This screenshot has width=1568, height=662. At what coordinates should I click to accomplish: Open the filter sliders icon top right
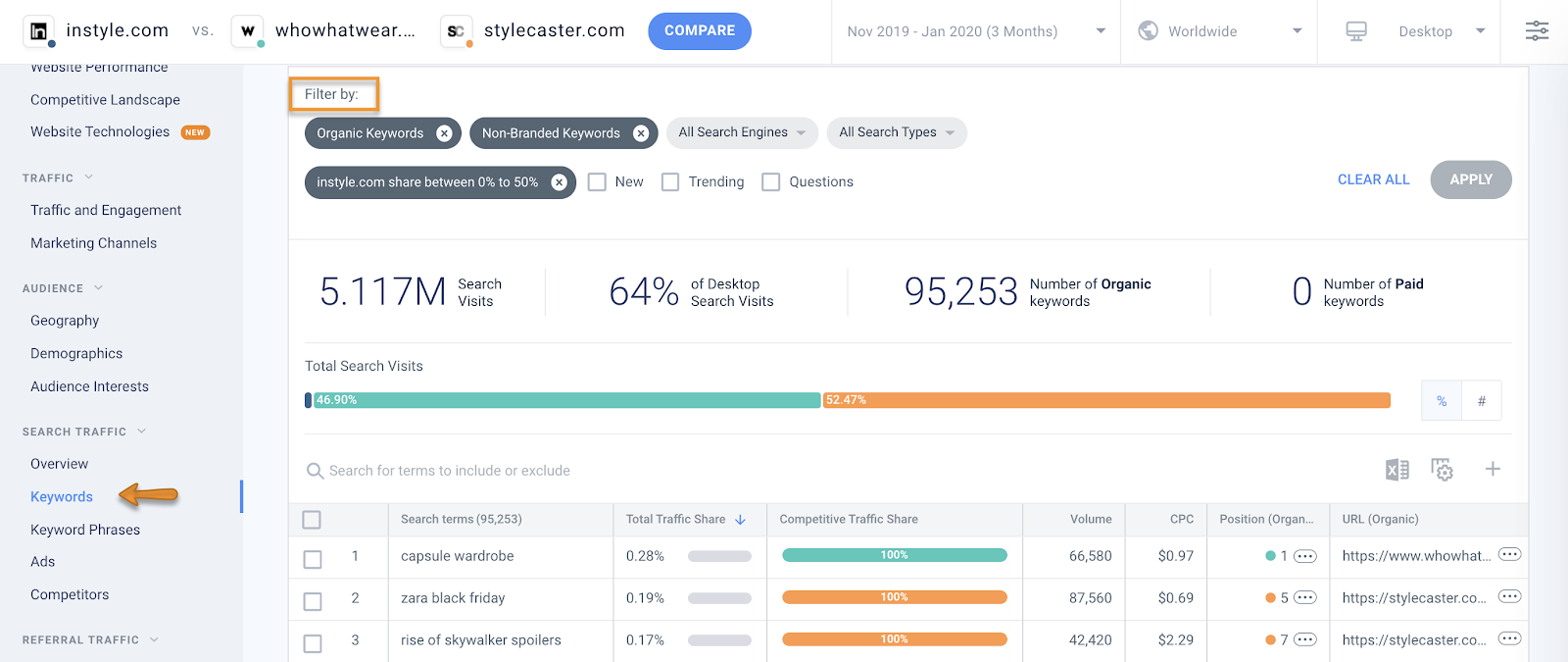[x=1537, y=30]
